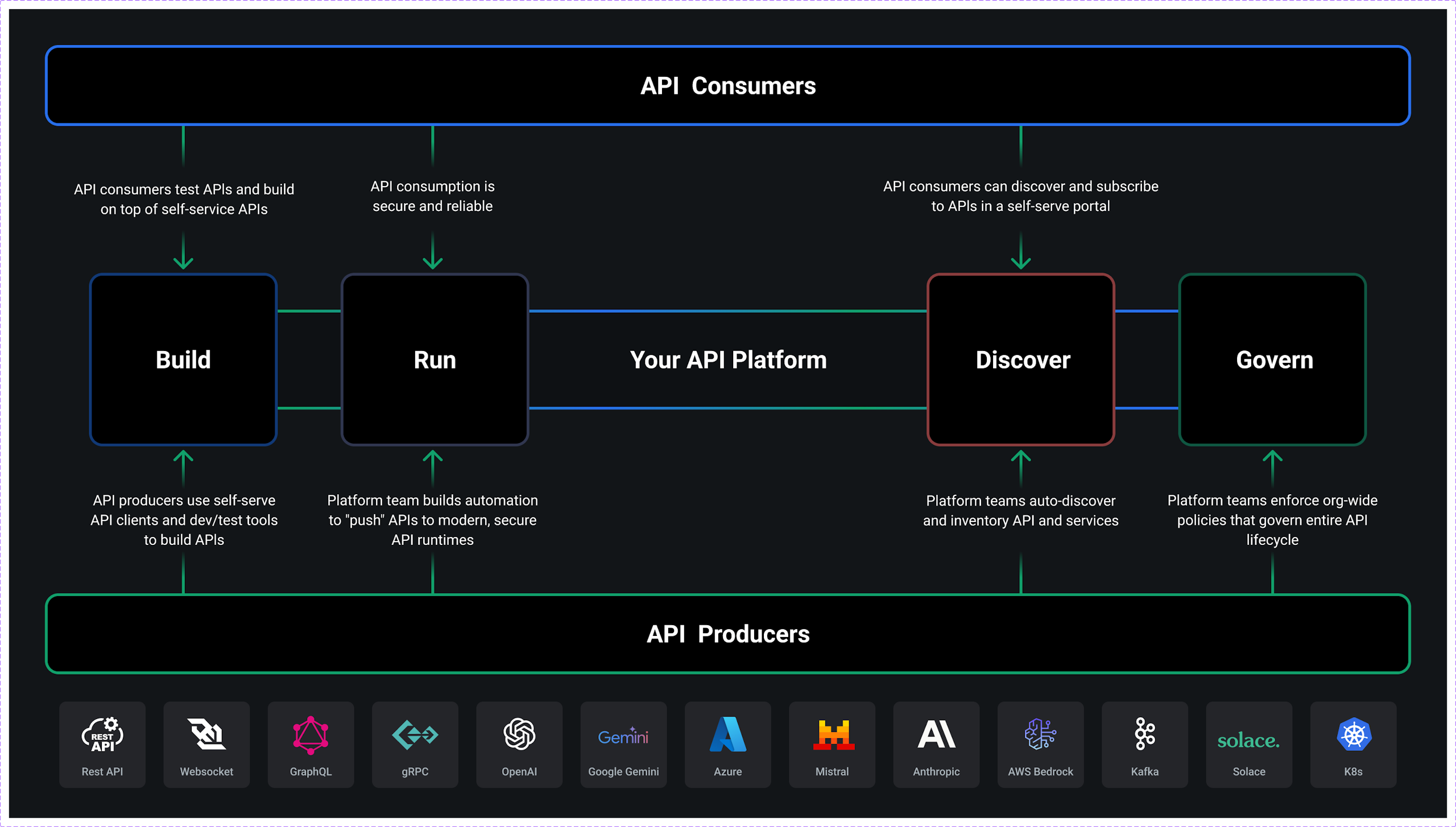Click the Azure logo tile
This screenshot has height=827, width=1456.
pyautogui.click(x=728, y=744)
